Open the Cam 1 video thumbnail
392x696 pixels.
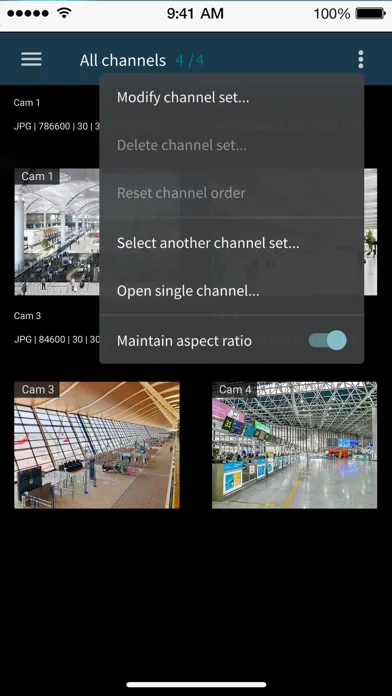tap(57, 232)
